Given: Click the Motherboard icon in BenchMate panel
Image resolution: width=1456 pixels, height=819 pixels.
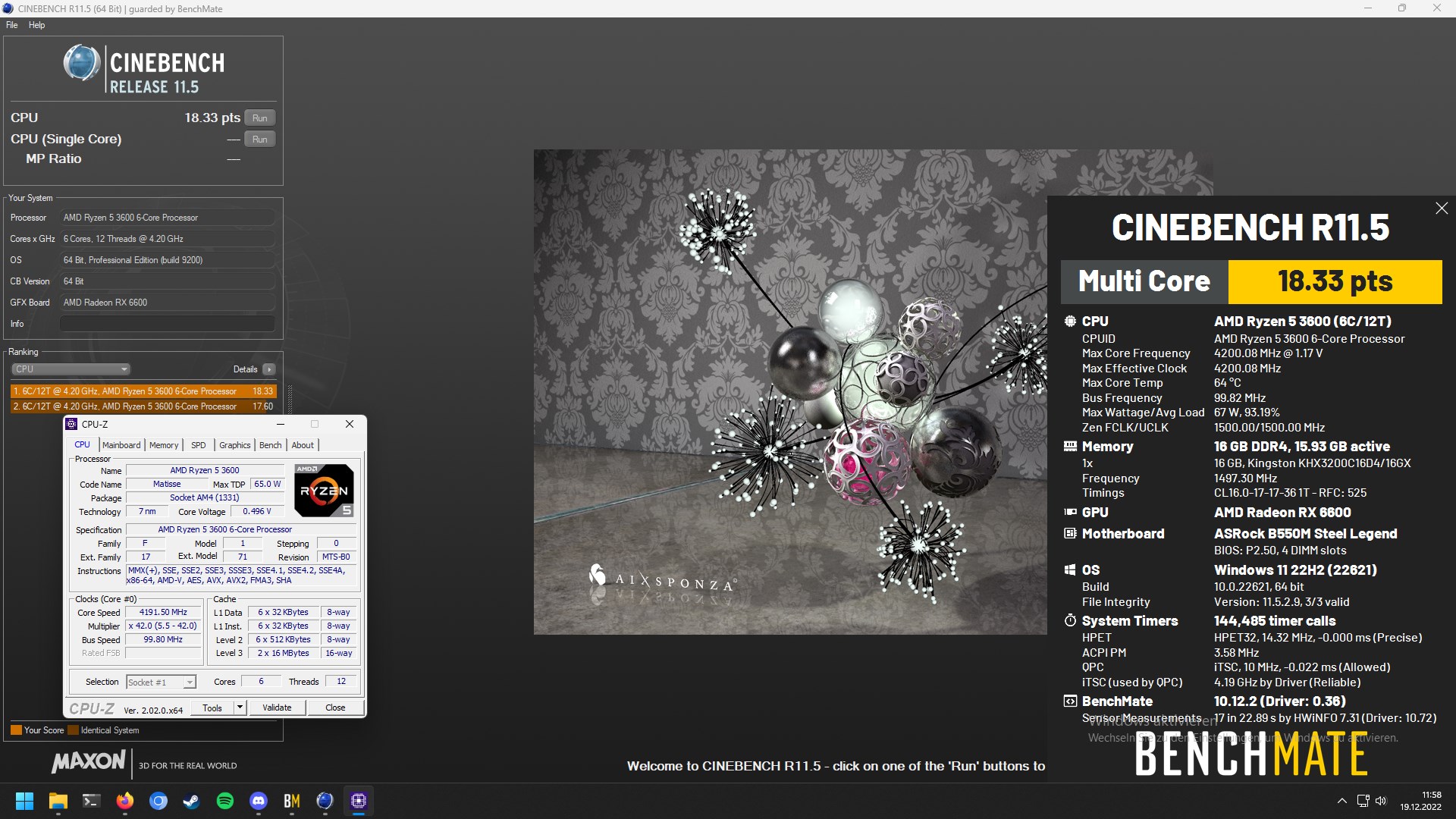Looking at the screenshot, I should coord(1070,534).
